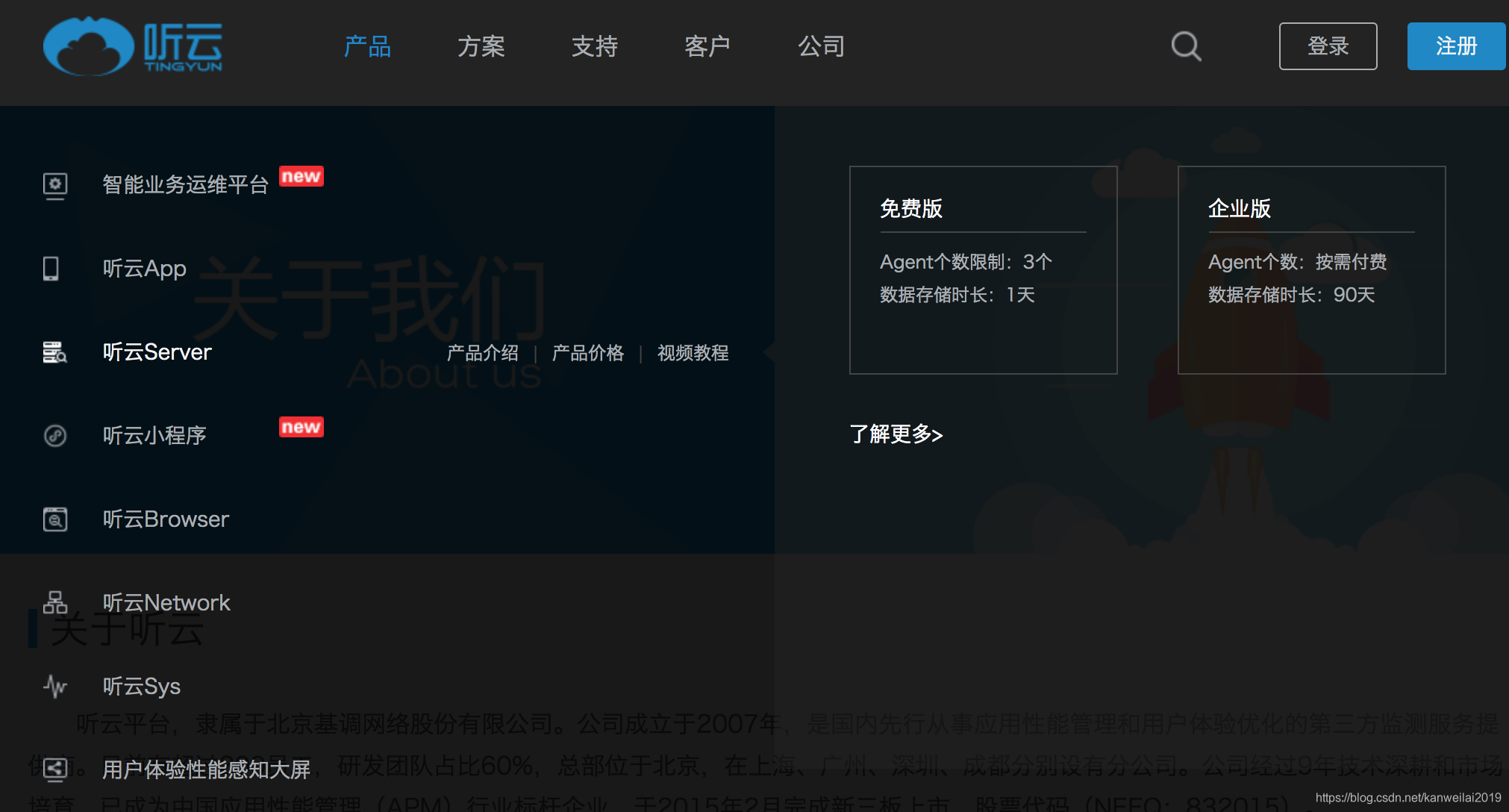
Task: Click the Agent个数限制：3个 text
Action: click(x=966, y=262)
